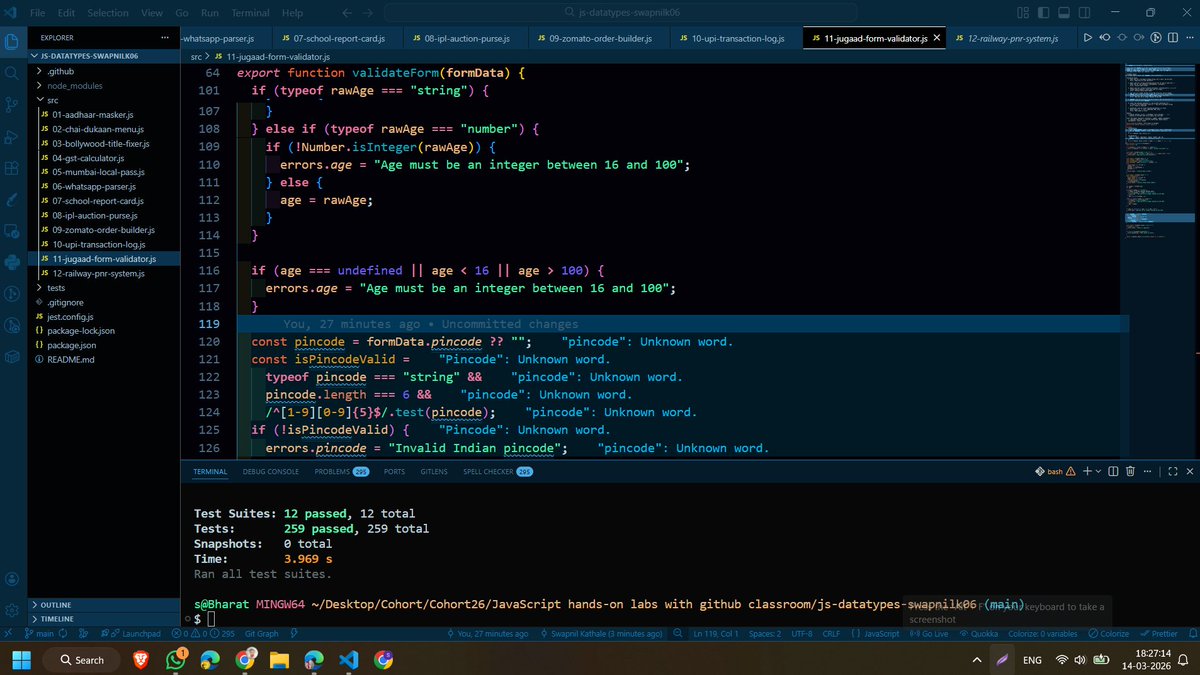1200x675 pixels.
Task: Expand the tests folder
Action: click(x=102, y=287)
